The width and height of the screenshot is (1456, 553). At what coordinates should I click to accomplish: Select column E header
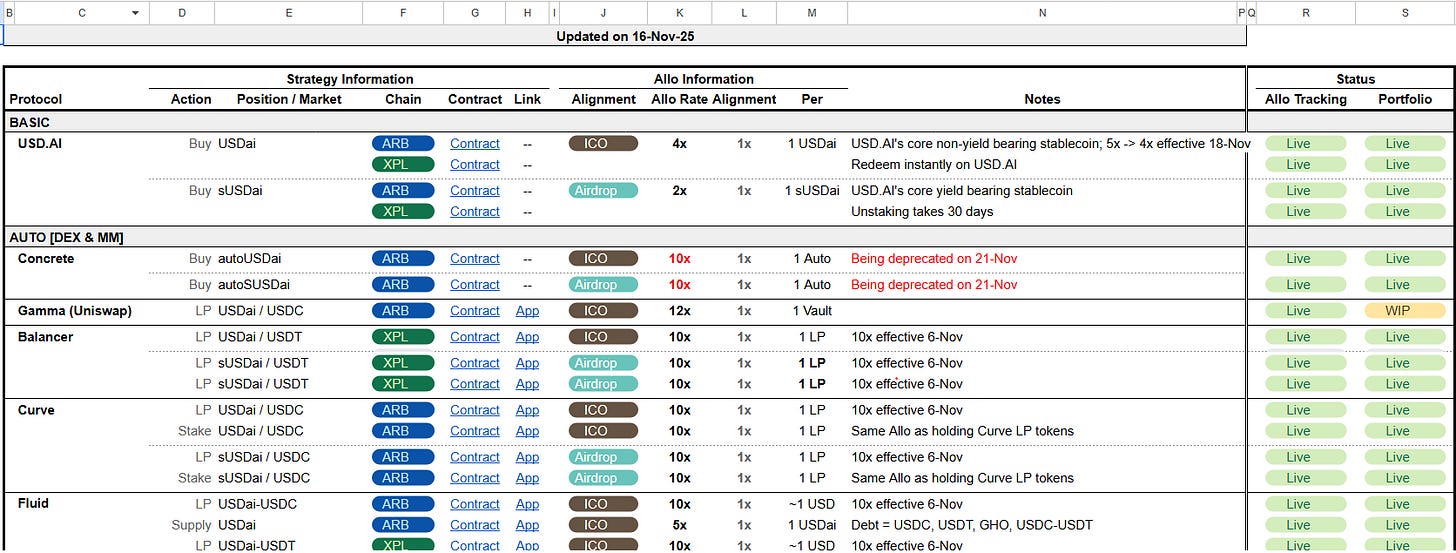(289, 12)
